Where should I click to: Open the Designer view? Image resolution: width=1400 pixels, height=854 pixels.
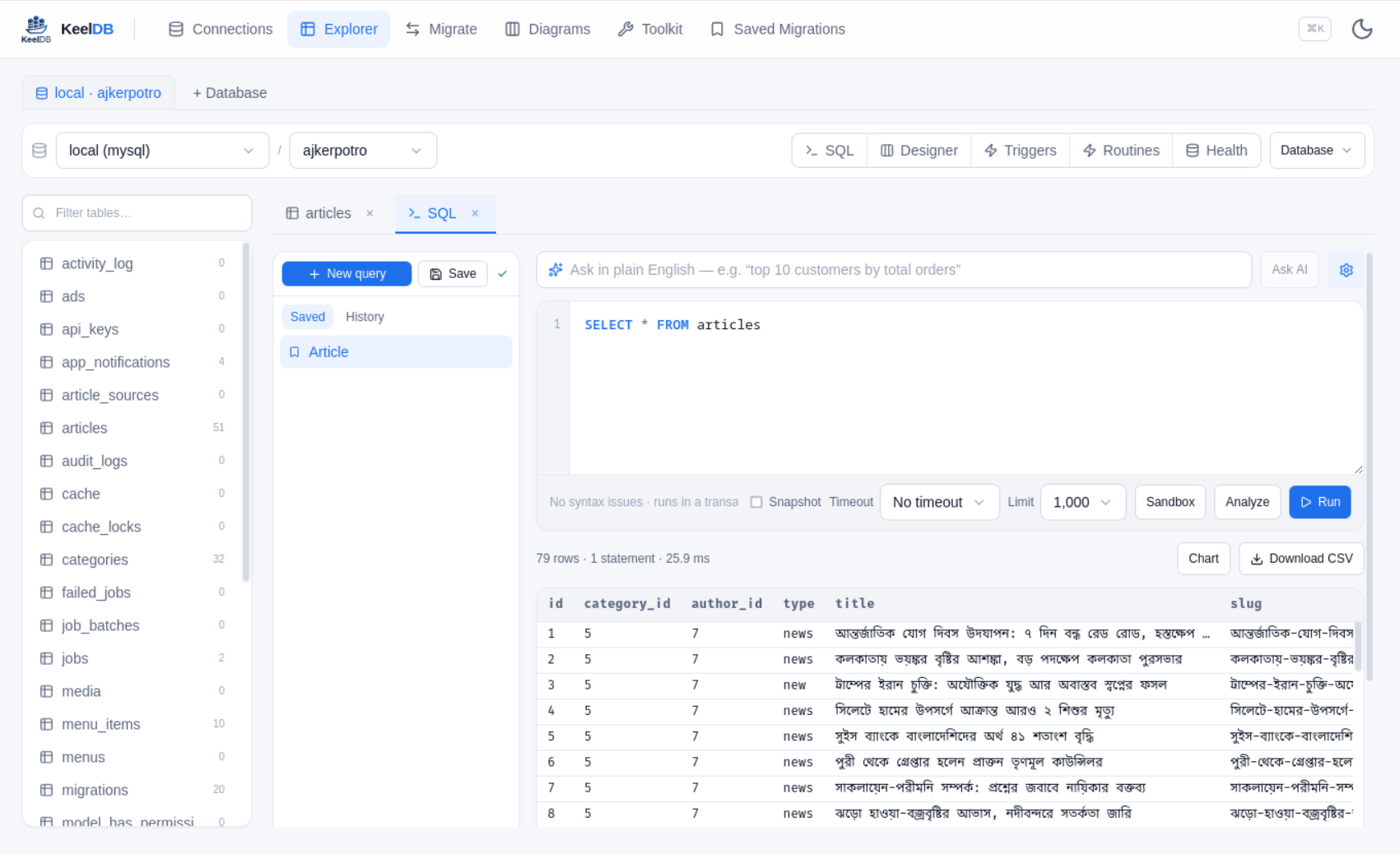(x=919, y=151)
